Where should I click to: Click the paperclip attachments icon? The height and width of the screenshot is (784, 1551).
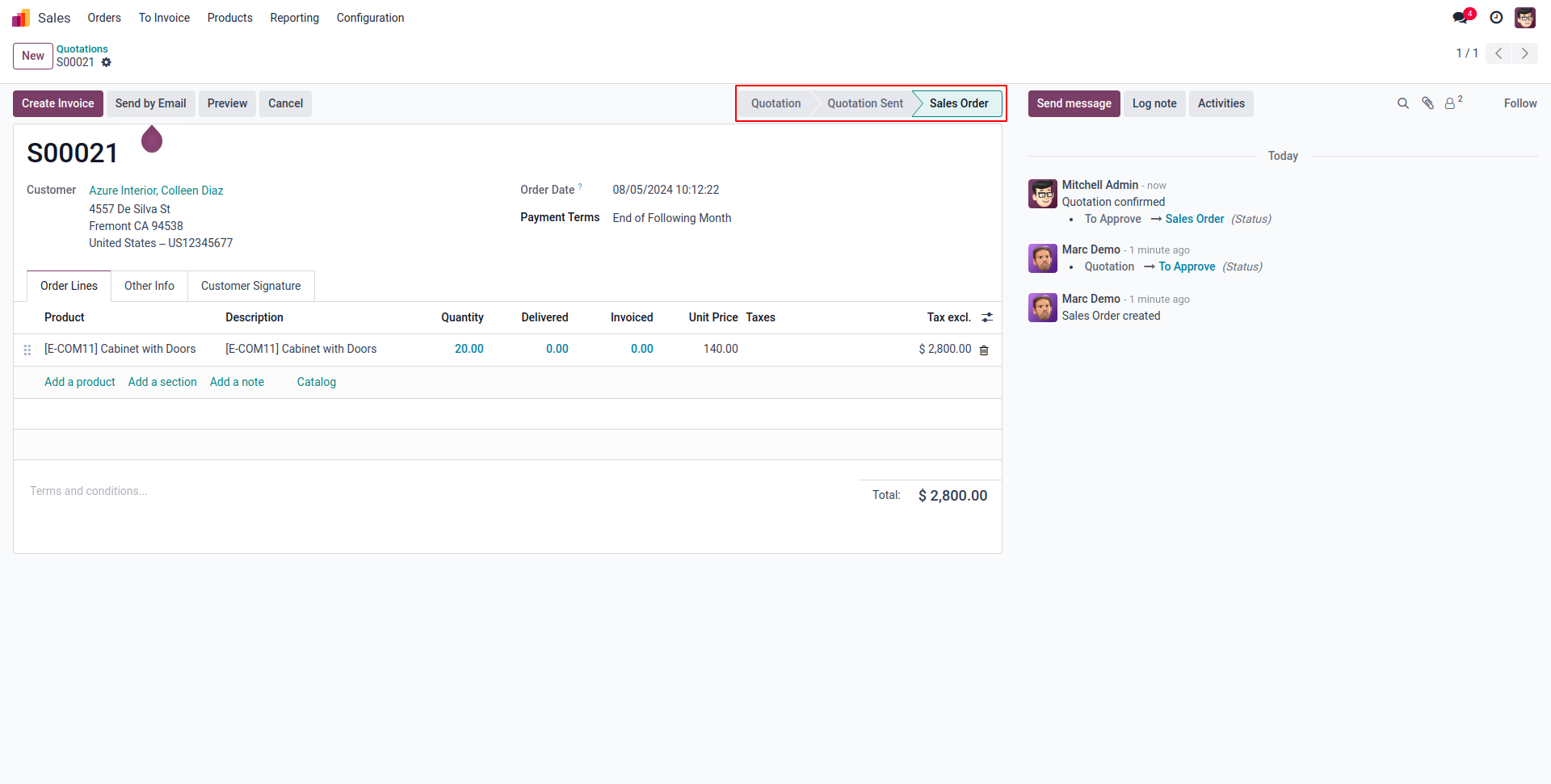(x=1428, y=103)
